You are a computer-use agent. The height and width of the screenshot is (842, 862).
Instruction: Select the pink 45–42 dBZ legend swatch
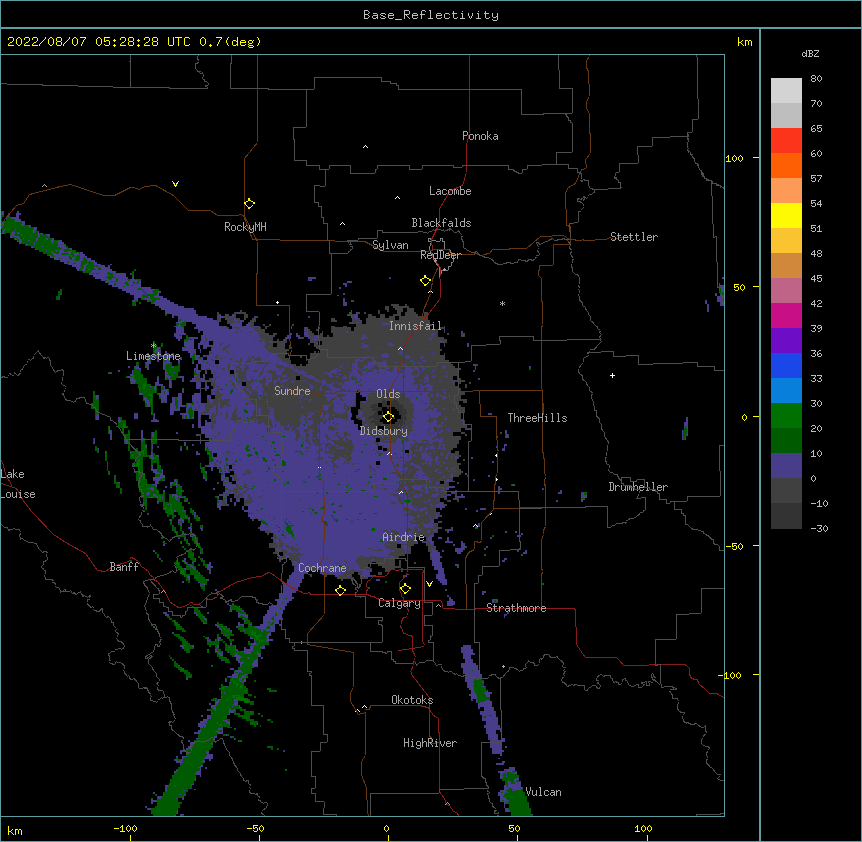(x=786, y=291)
